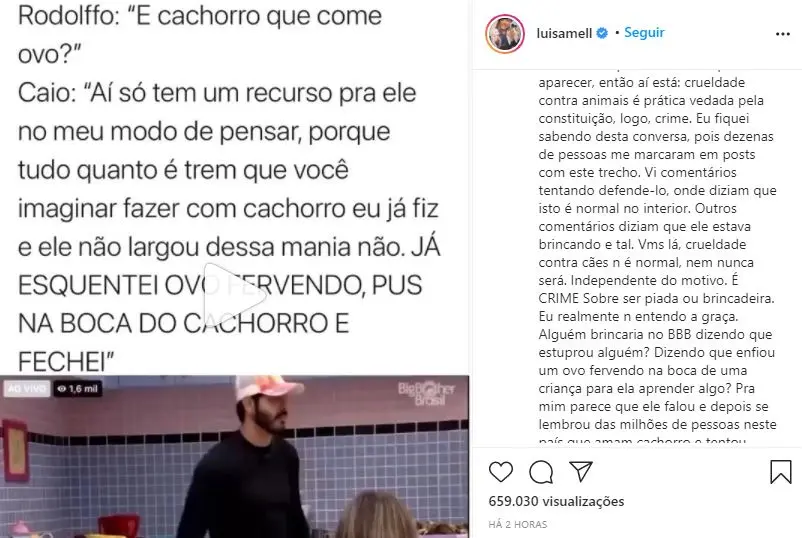802x538 pixels.
Task: Play the video with center play button
Action: tap(235, 295)
